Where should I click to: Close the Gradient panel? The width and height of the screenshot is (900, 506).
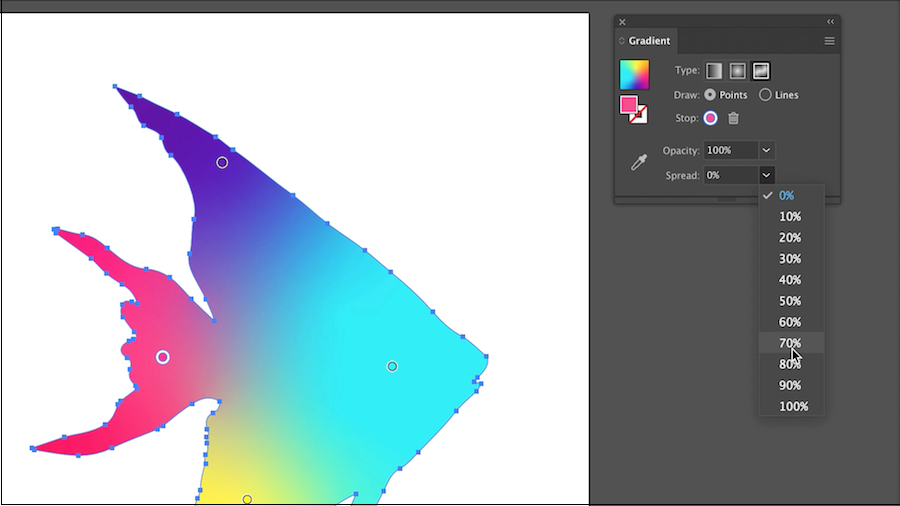[622, 22]
